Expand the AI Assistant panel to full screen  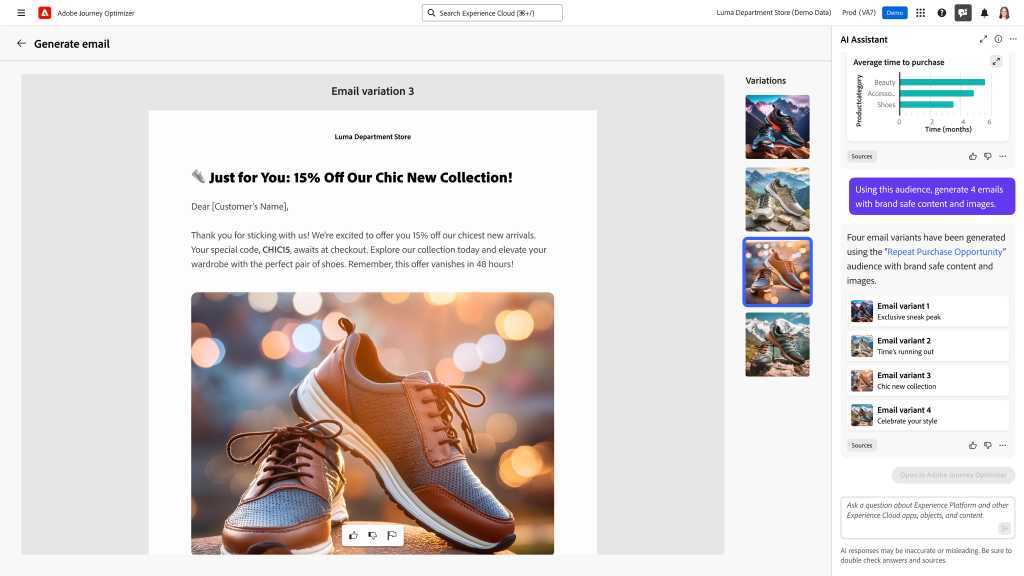pos(983,39)
